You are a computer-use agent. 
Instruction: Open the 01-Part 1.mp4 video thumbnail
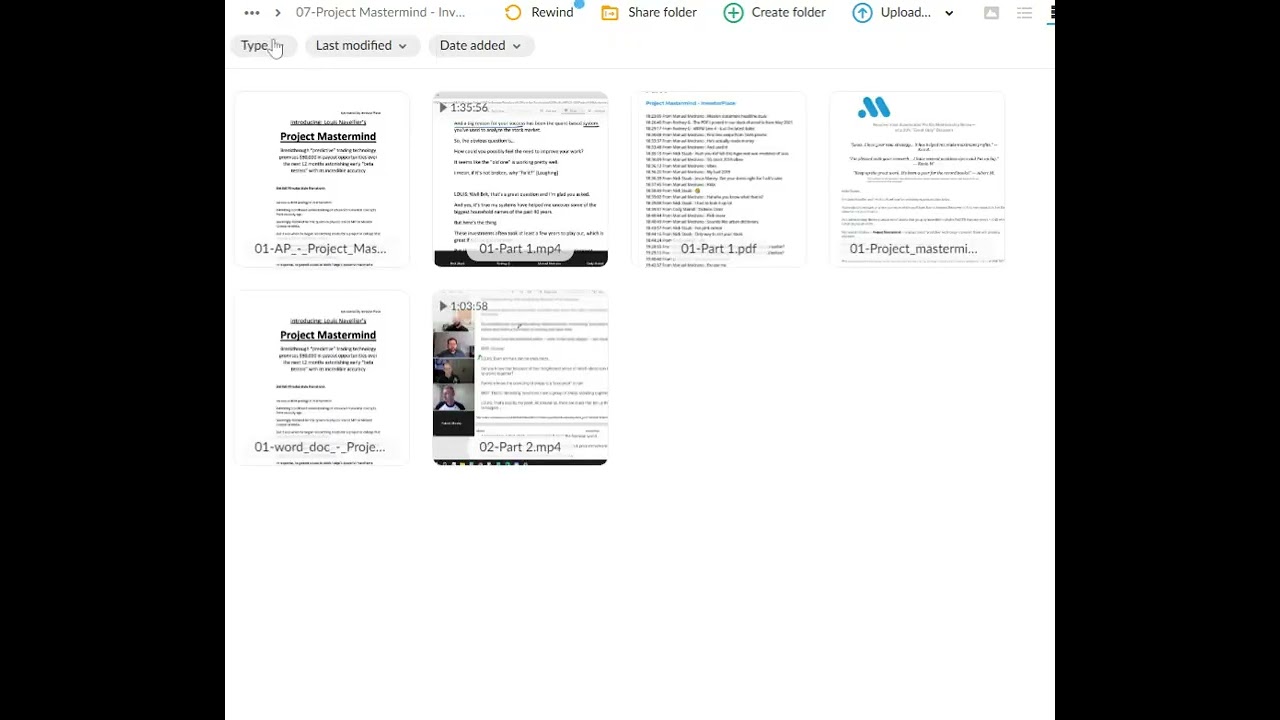[520, 180]
